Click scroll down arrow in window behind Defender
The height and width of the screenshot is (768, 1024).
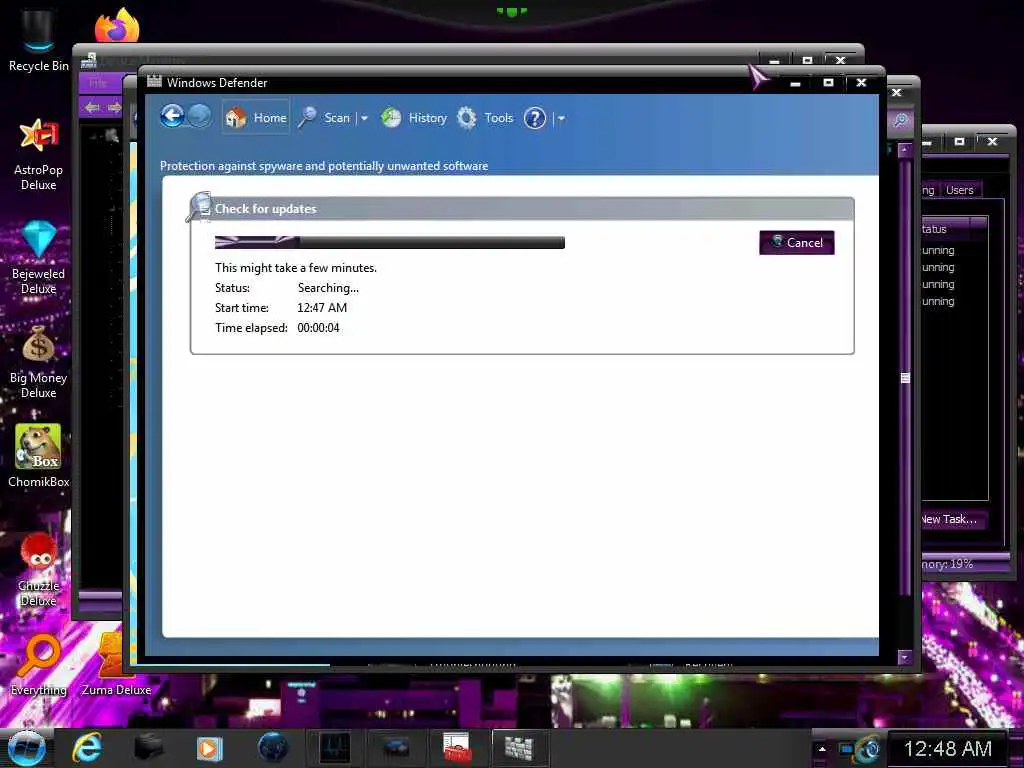coord(905,657)
